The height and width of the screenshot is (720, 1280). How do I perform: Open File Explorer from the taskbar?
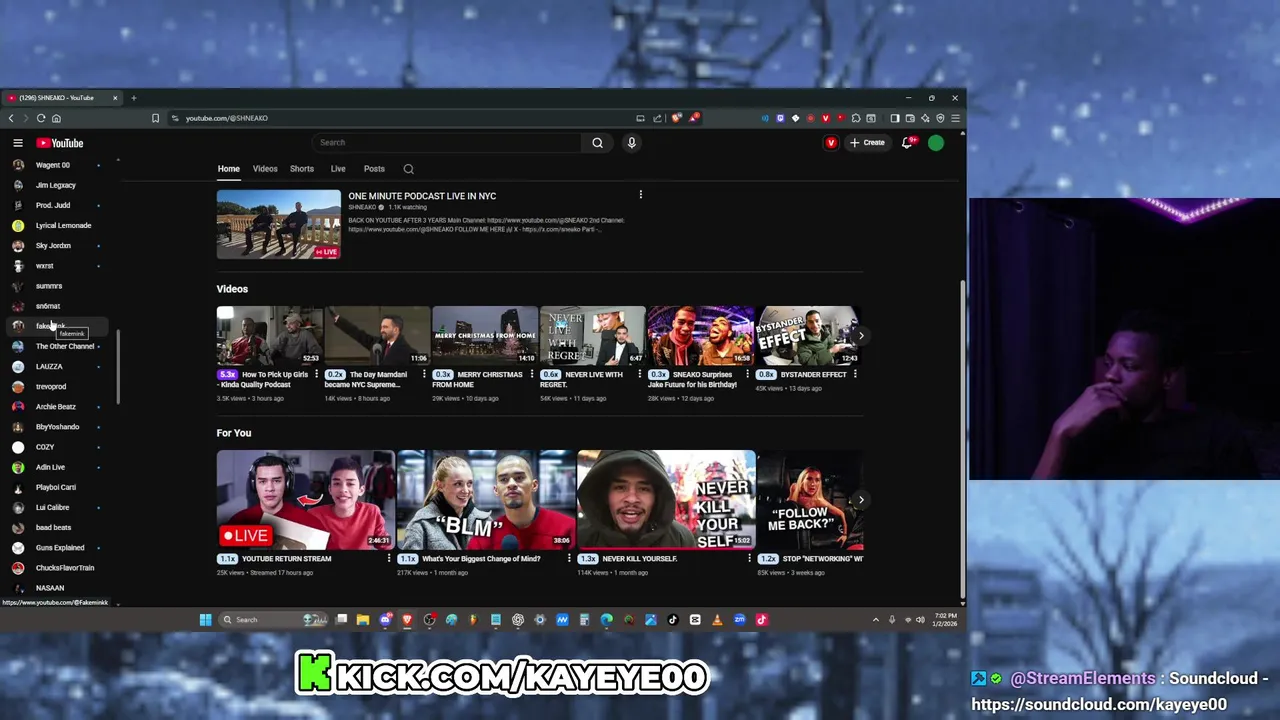pos(363,620)
